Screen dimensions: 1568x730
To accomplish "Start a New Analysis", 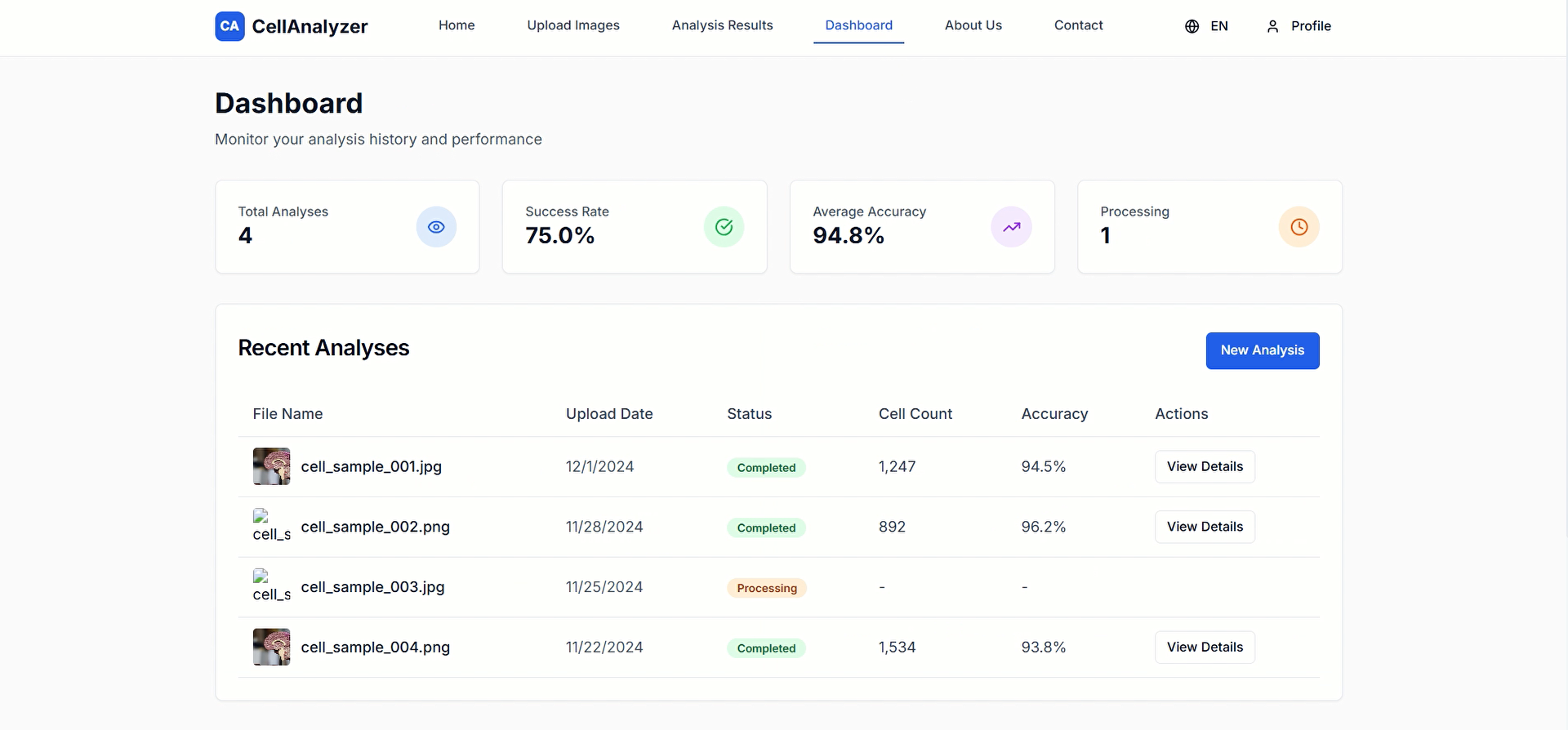I will pos(1263,350).
